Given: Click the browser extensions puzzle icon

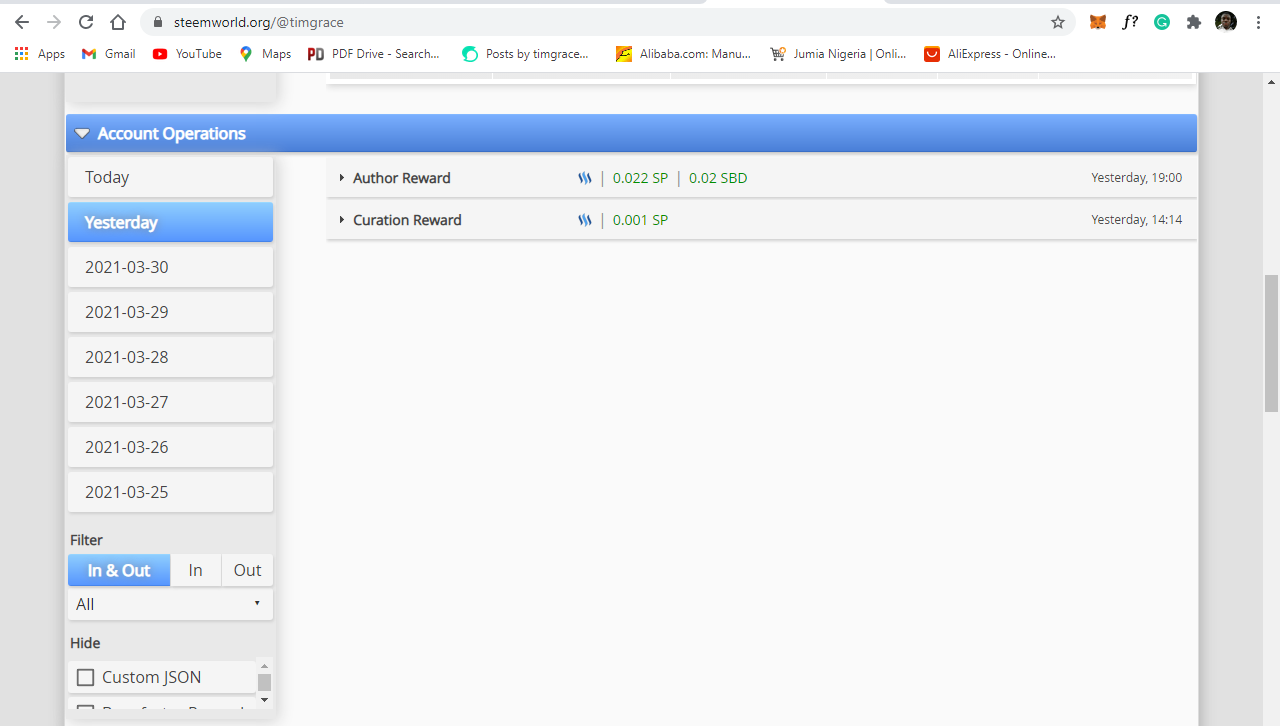Looking at the screenshot, I should [x=1193, y=21].
